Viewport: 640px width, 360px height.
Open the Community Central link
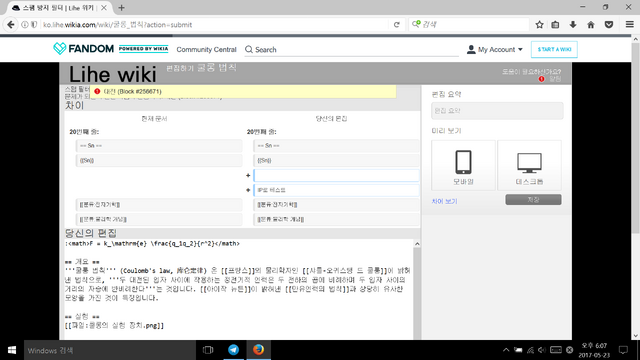click(206, 49)
